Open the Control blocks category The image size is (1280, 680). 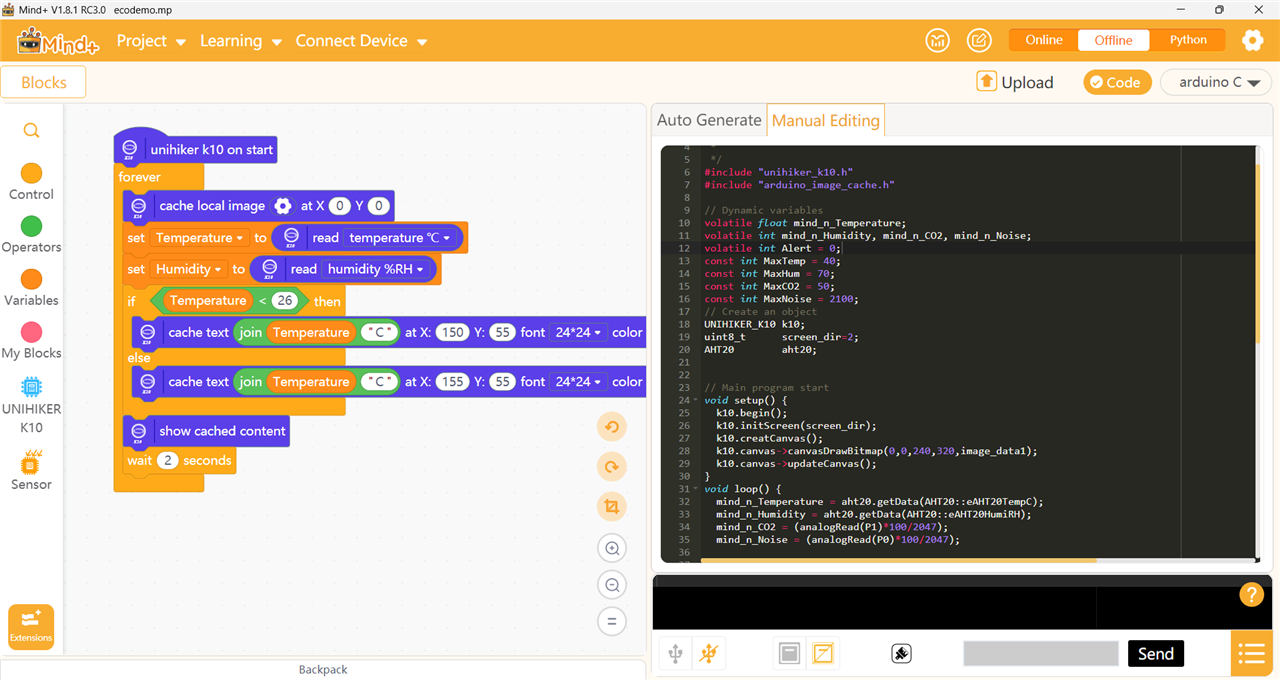31,182
